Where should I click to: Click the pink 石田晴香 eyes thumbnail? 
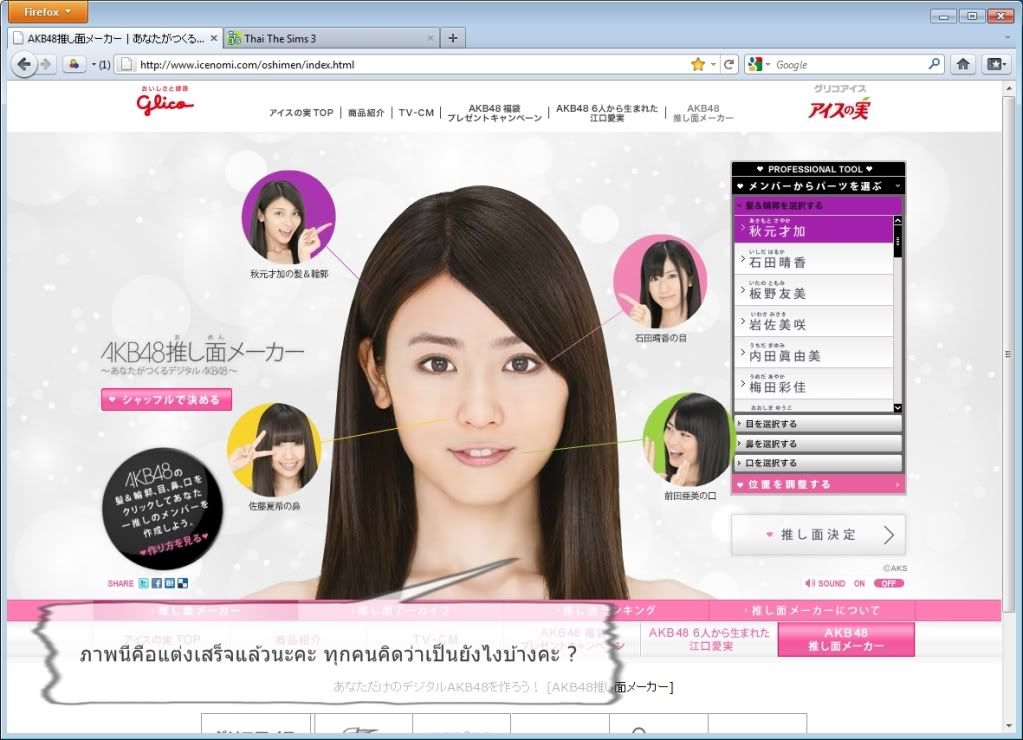click(660, 283)
